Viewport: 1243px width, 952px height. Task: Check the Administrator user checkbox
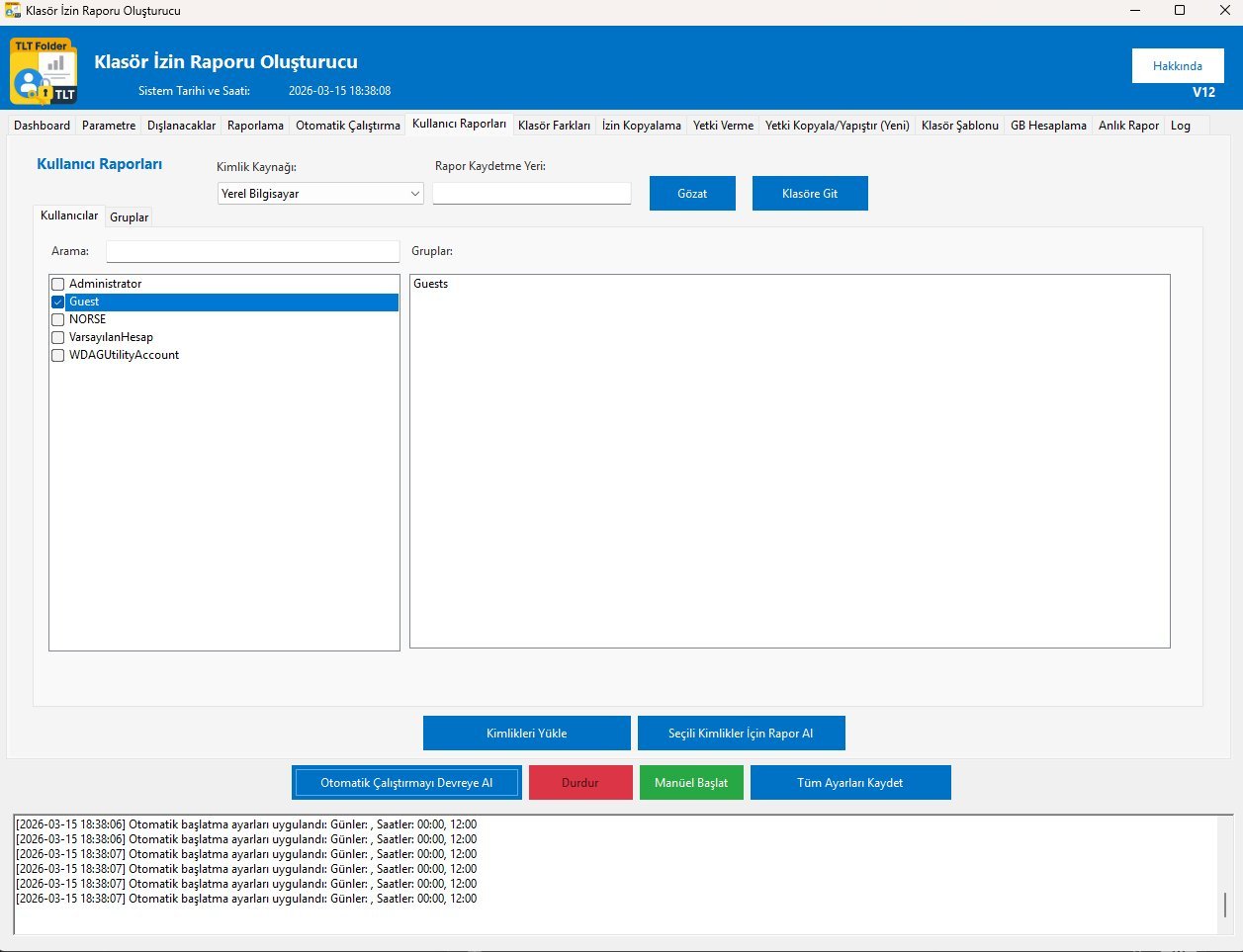pyautogui.click(x=57, y=285)
